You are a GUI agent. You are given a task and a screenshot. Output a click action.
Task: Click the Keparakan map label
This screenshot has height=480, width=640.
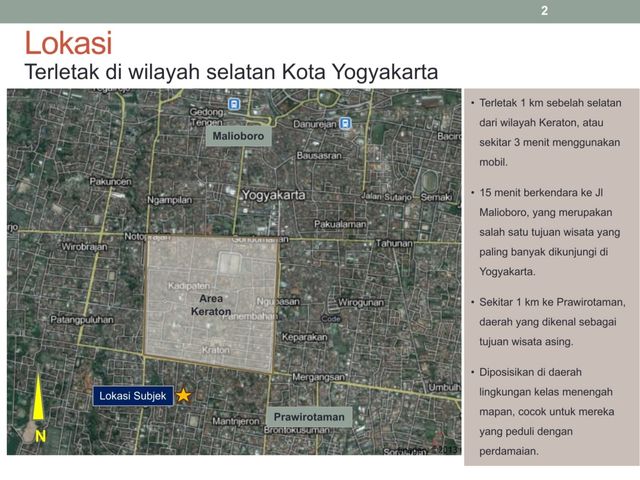[304, 337]
